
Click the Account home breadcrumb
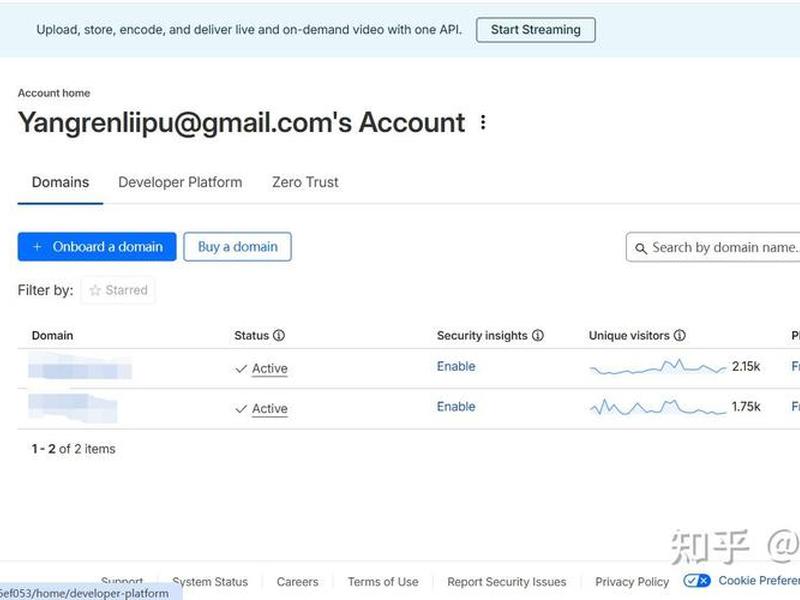coord(54,93)
